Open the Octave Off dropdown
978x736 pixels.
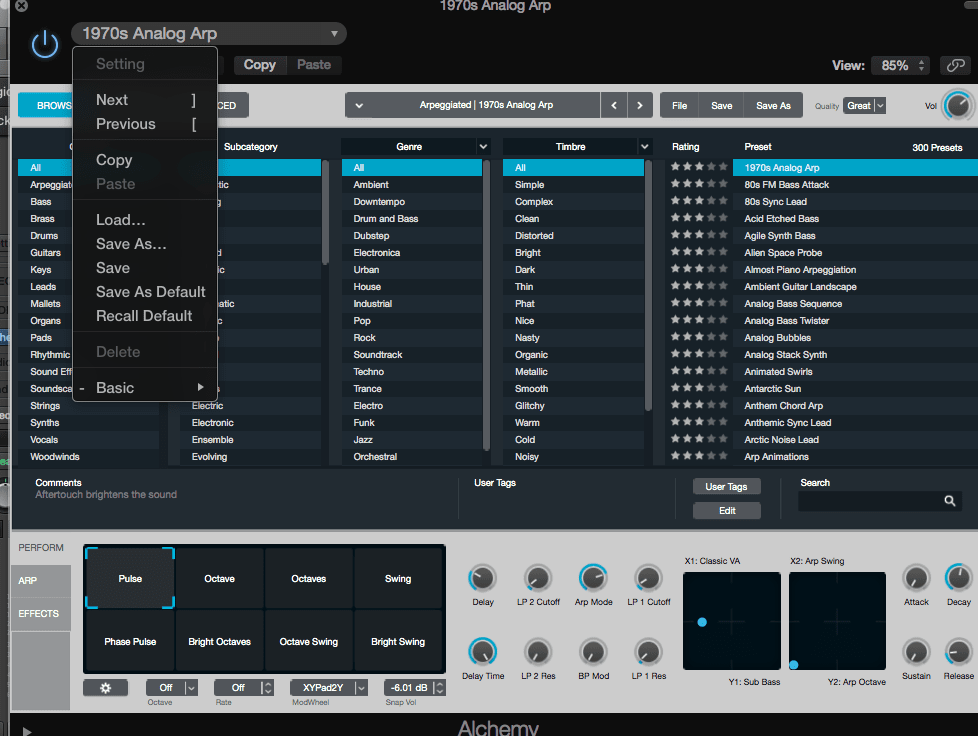(172, 687)
